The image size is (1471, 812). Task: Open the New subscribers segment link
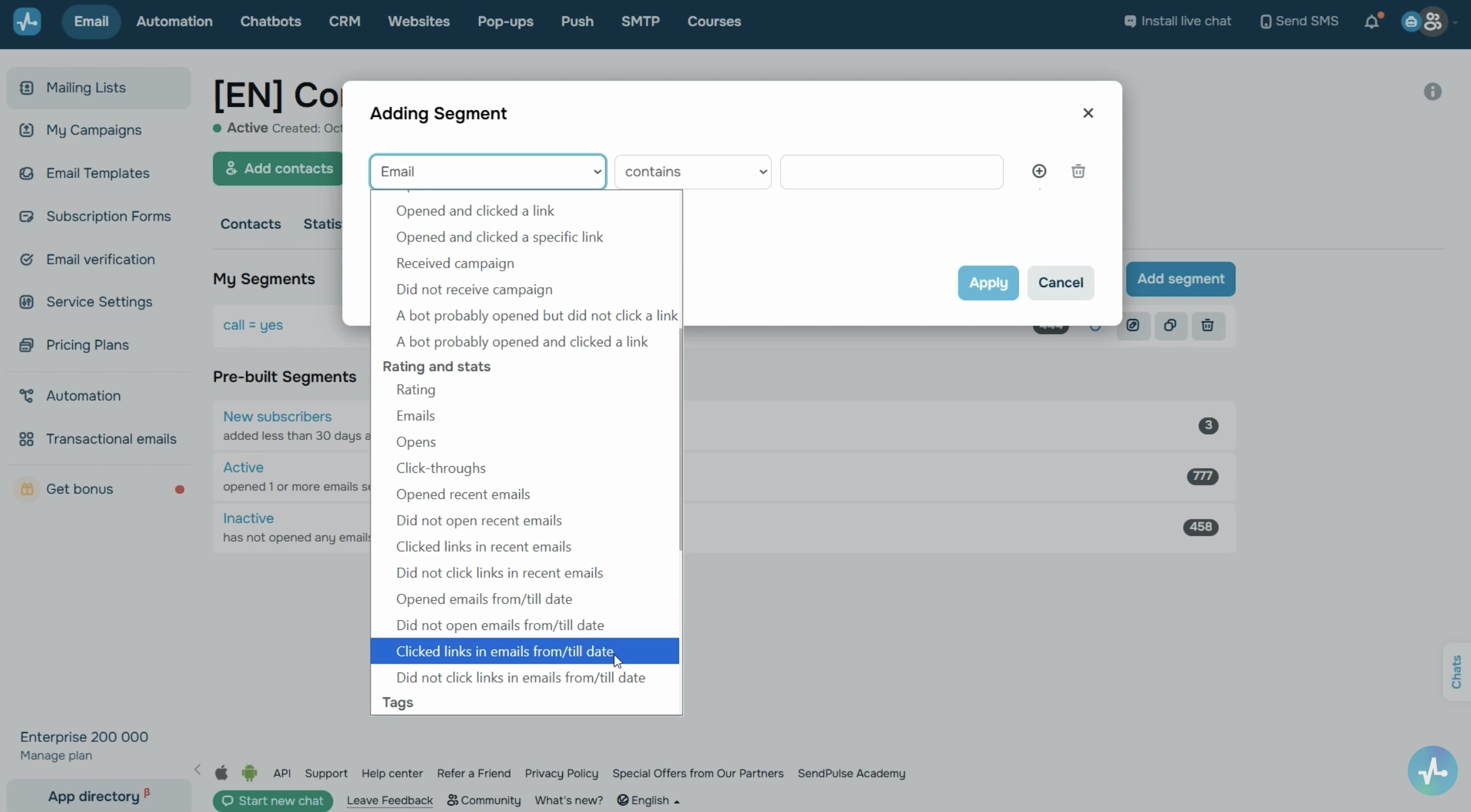277,417
